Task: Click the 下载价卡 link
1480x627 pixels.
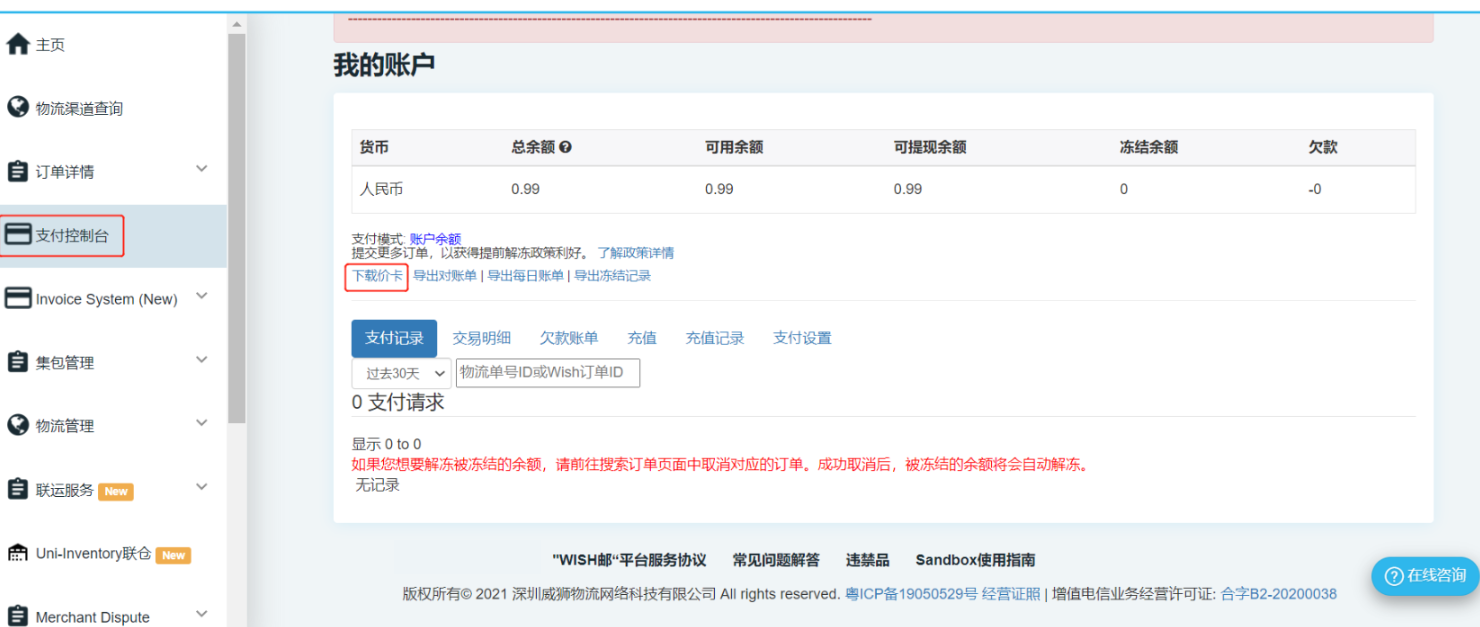Action: (x=377, y=276)
